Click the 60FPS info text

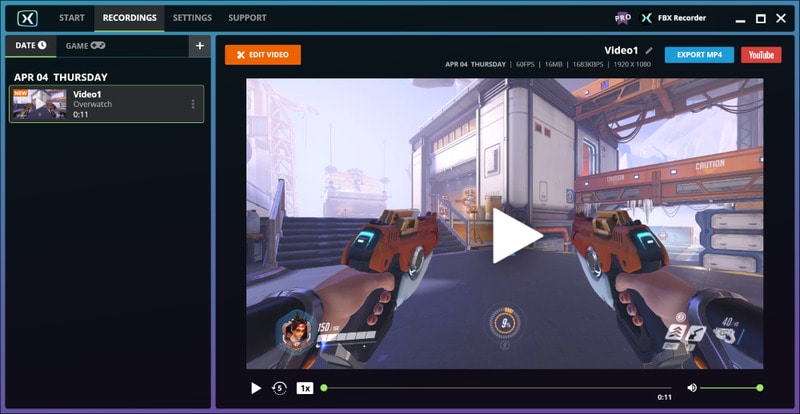(524, 65)
